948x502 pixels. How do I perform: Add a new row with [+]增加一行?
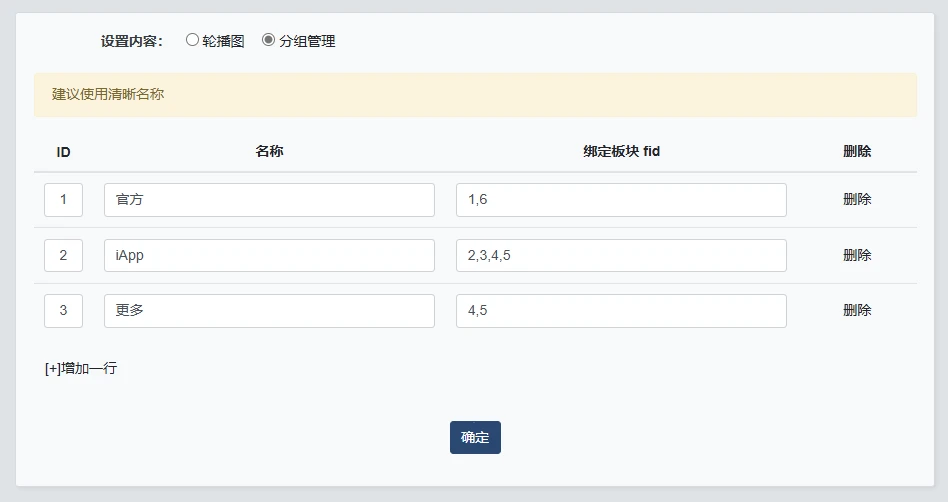pyautogui.click(x=81, y=368)
